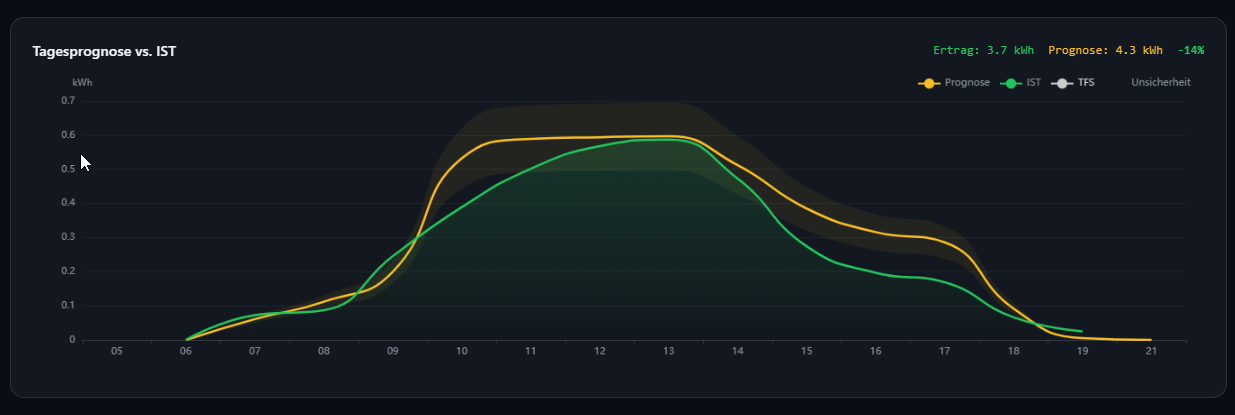
Task: Click the 0.3 gridline label on y-axis
Action: pyautogui.click(x=68, y=237)
